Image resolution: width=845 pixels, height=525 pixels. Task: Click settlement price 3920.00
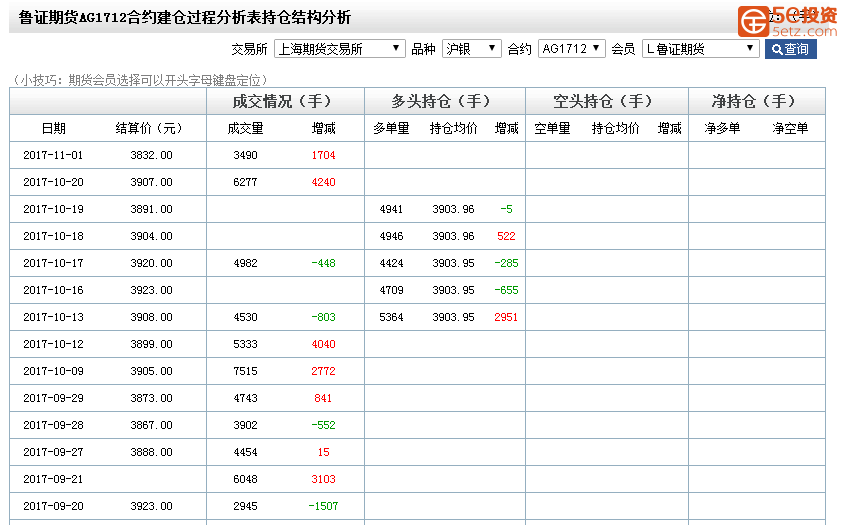tap(151, 263)
